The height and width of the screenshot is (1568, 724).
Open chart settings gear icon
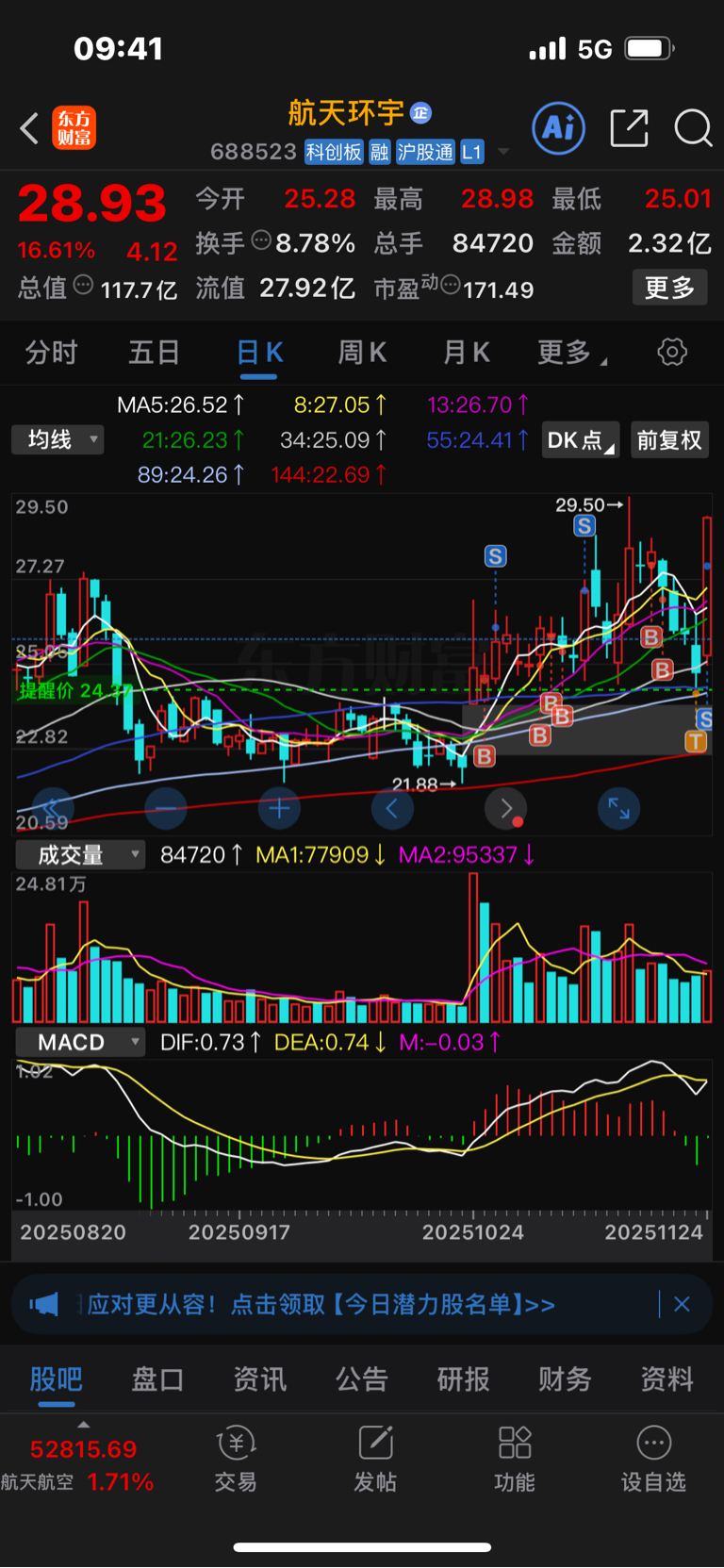672,353
